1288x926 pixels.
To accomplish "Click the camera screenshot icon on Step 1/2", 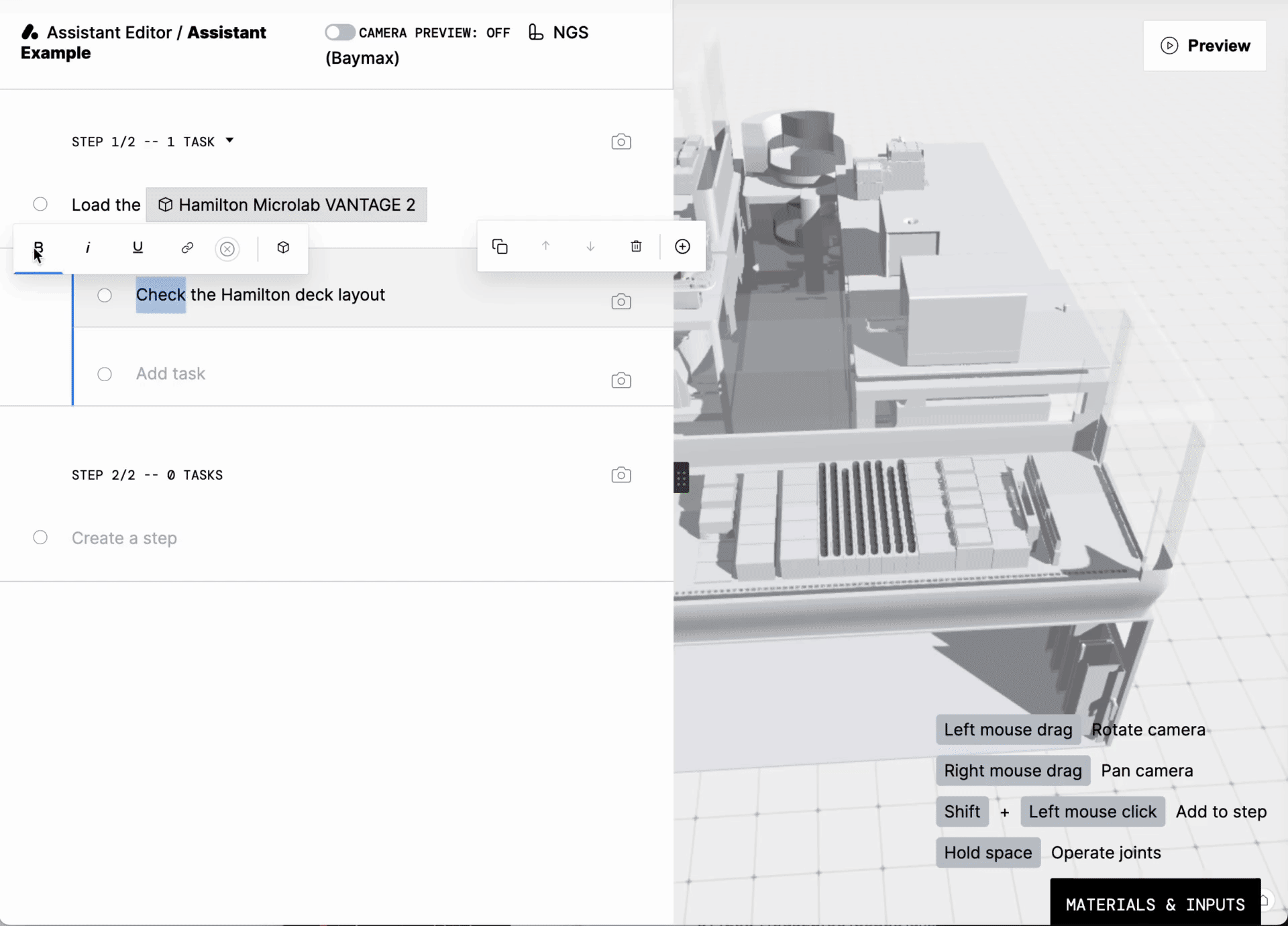I will click(x=621, y=142).
